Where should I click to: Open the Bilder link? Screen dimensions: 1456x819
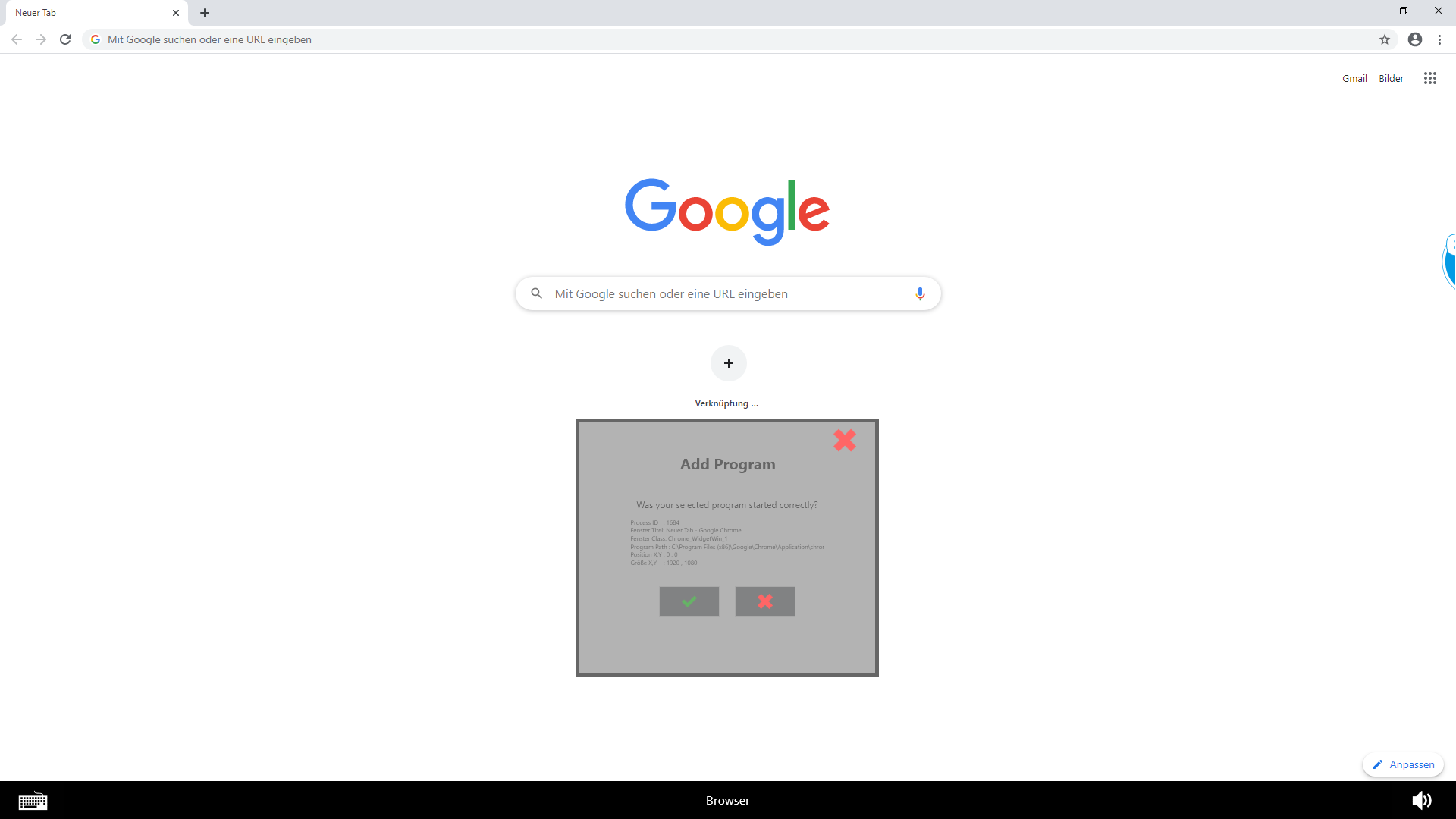pos(1391,78)
